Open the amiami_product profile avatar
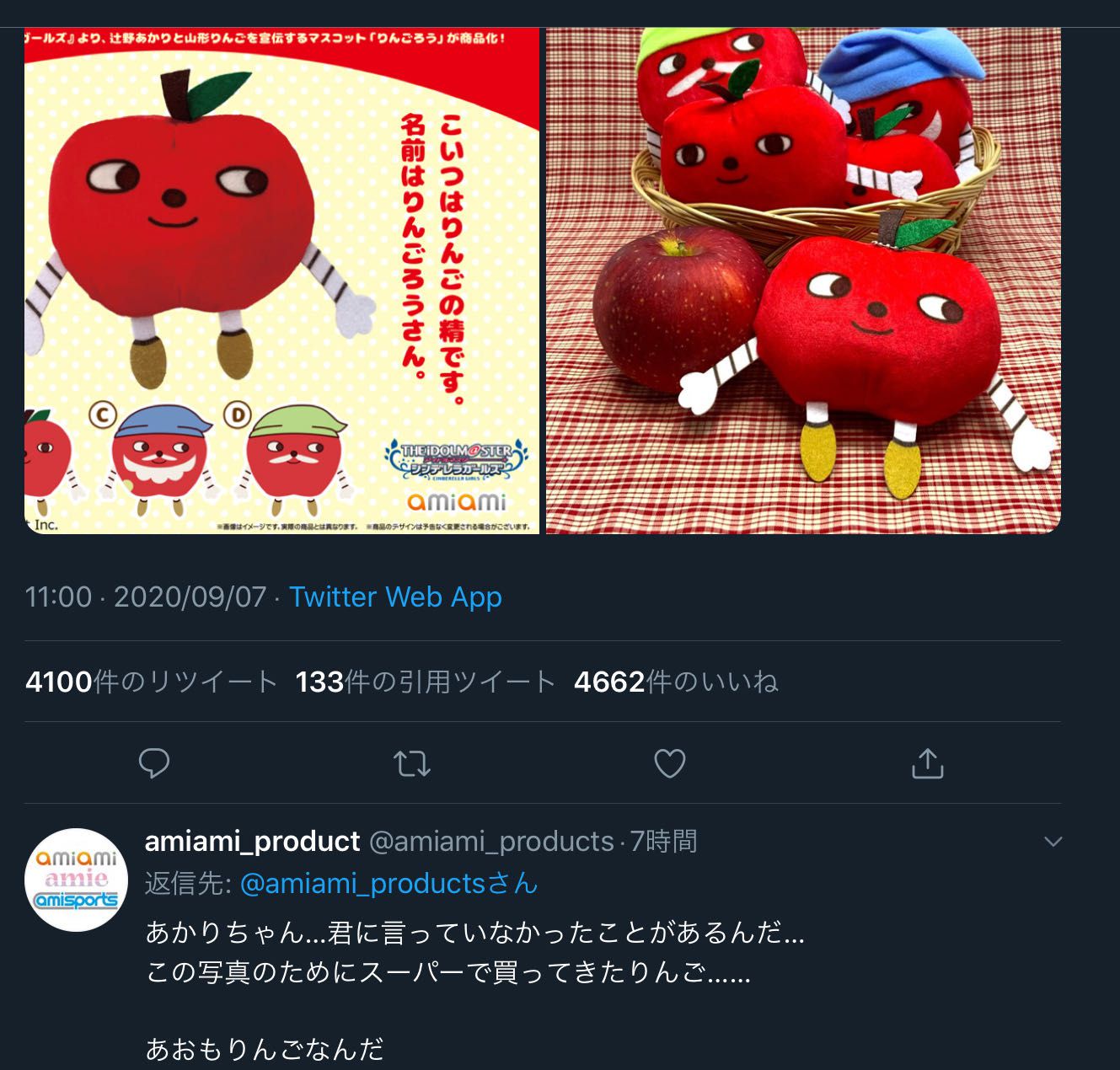This screenshot has width=1120, height=1070. [77, 879]
